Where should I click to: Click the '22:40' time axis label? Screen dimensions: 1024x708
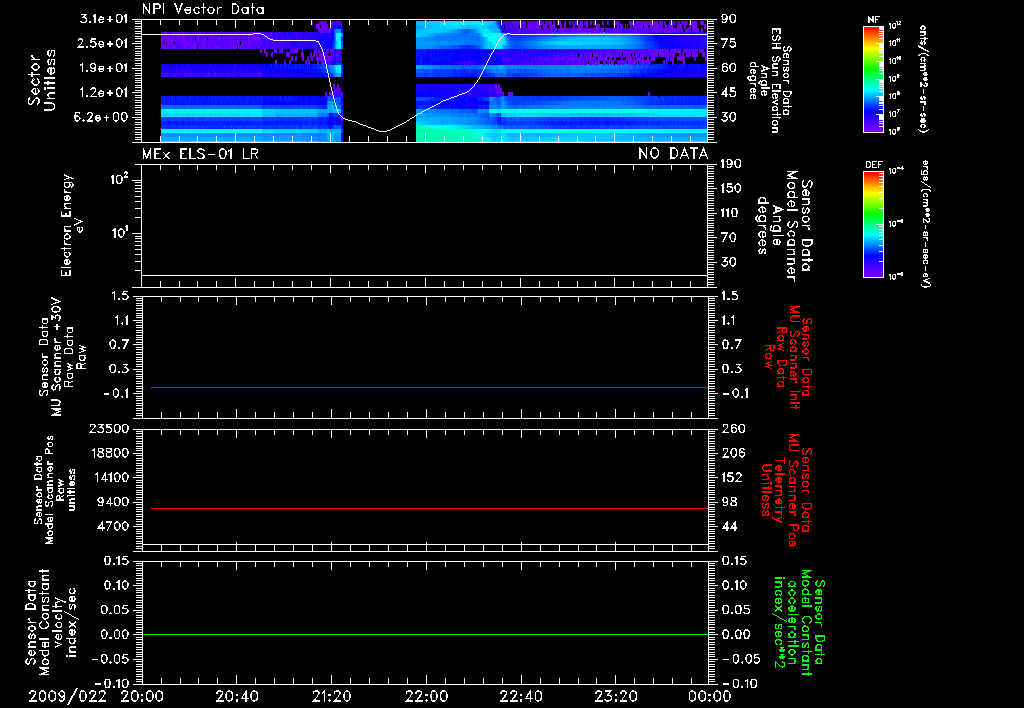(520, 696)
